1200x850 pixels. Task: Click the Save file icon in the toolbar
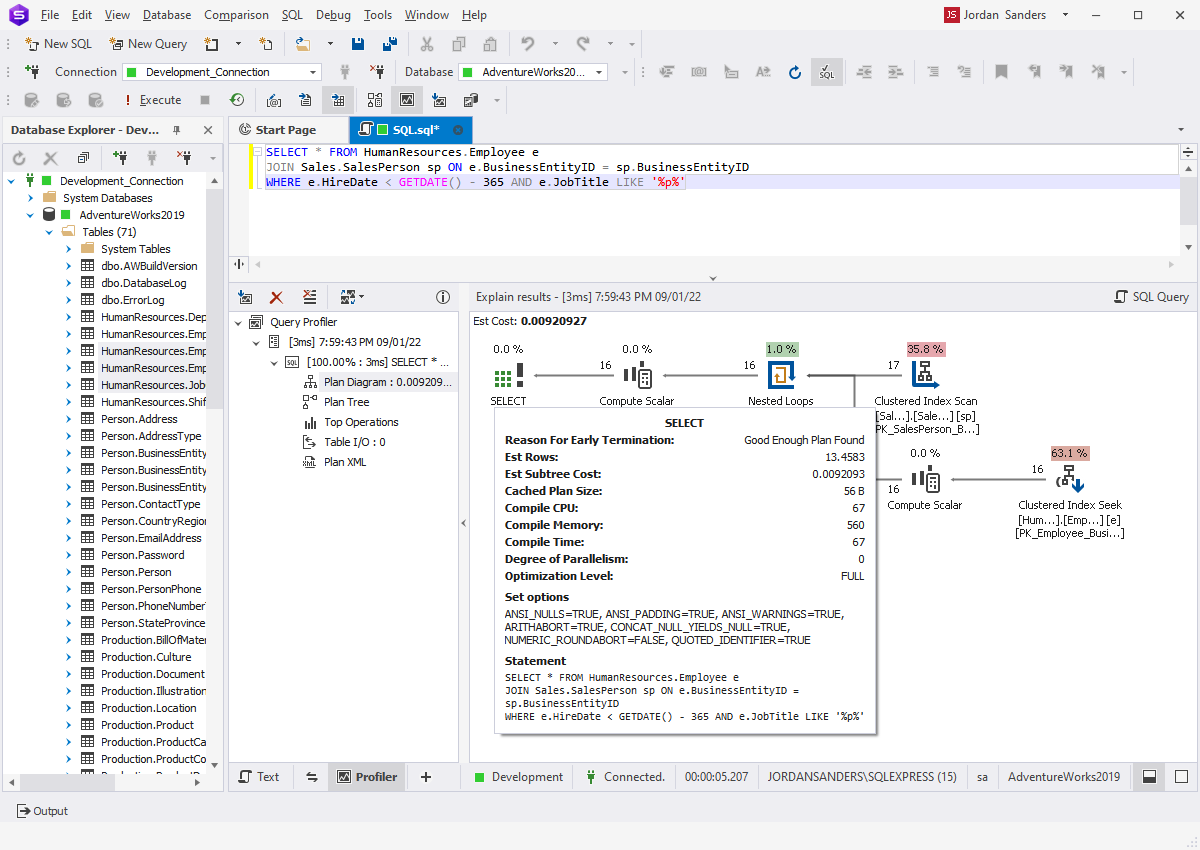point(358,43)
